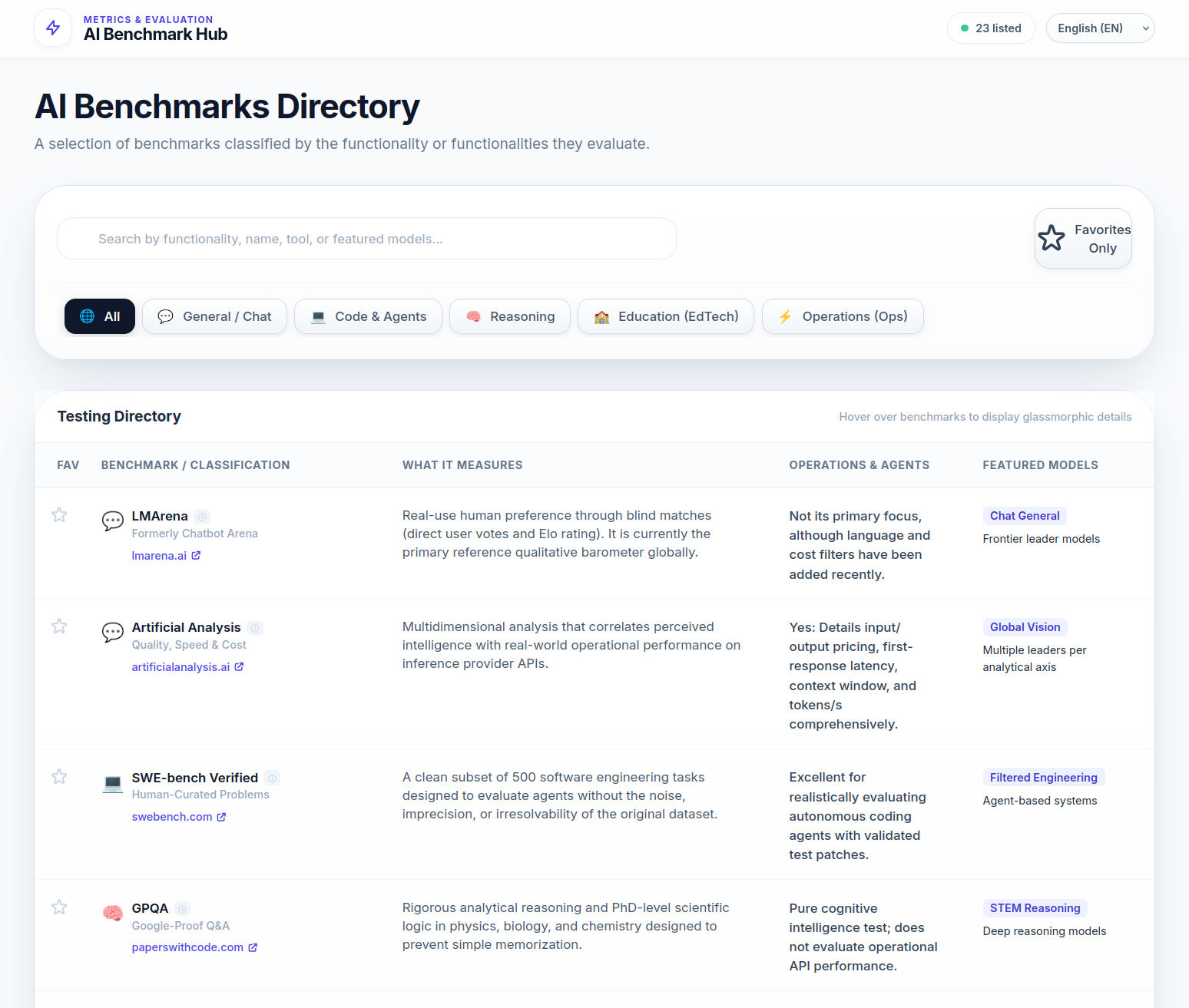The height and width of the screenshot is (1008, 1189).
Task: Click the lightning bolt logo icon
Action: coord(53,28)
